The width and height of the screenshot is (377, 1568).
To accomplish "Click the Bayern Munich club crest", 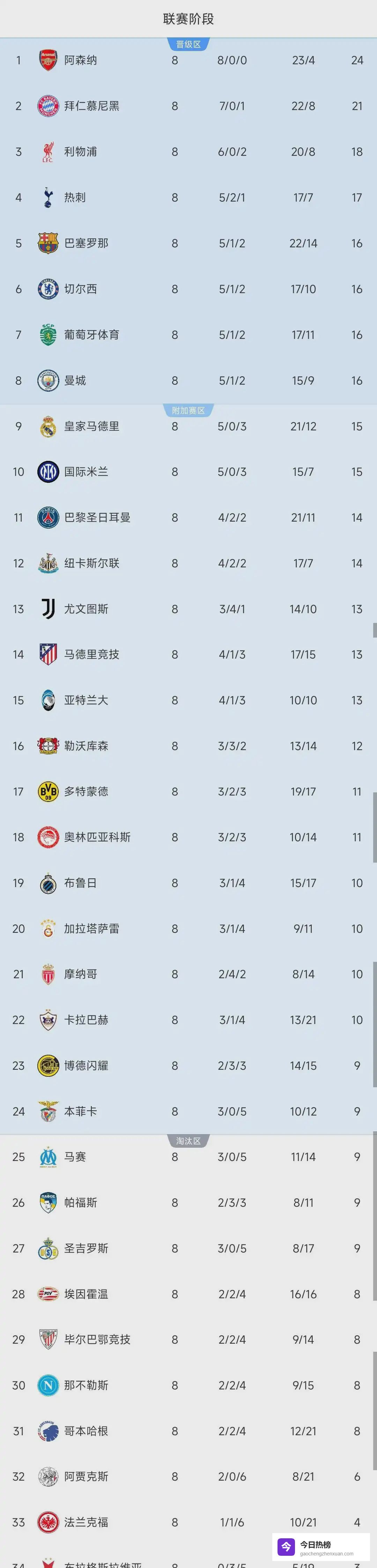I will (48, 106).
